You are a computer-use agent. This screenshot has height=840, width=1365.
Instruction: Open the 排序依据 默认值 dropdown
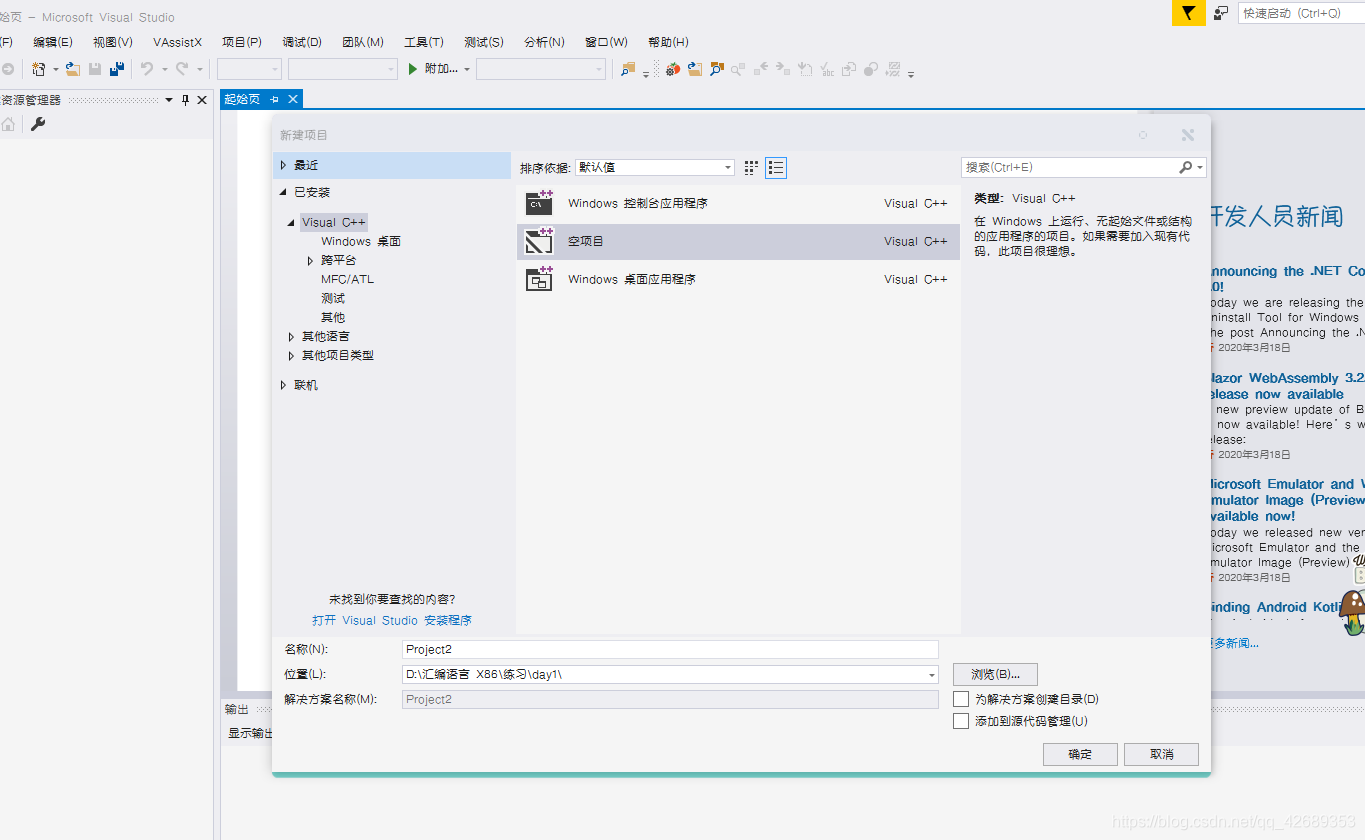pyautogui.click(x=655, y=168)
